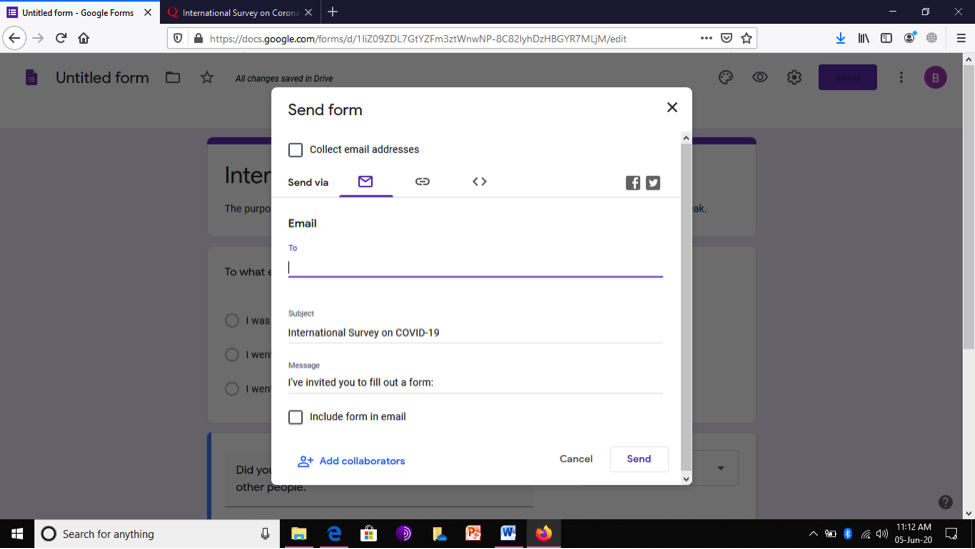
Task: Open the question type dropdown arrow
Action: pyautogui.click(x=721, y=468)
